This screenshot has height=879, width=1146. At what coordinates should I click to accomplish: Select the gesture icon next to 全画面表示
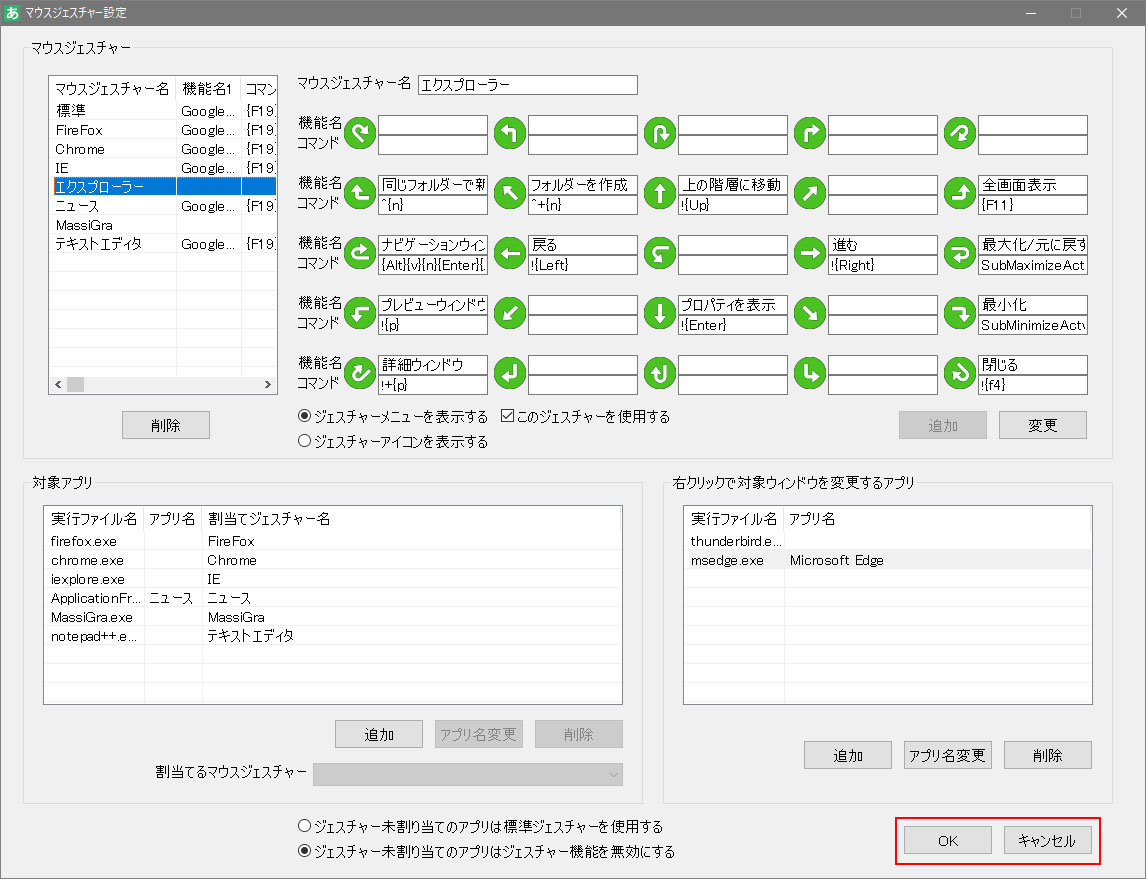point(959,194)
